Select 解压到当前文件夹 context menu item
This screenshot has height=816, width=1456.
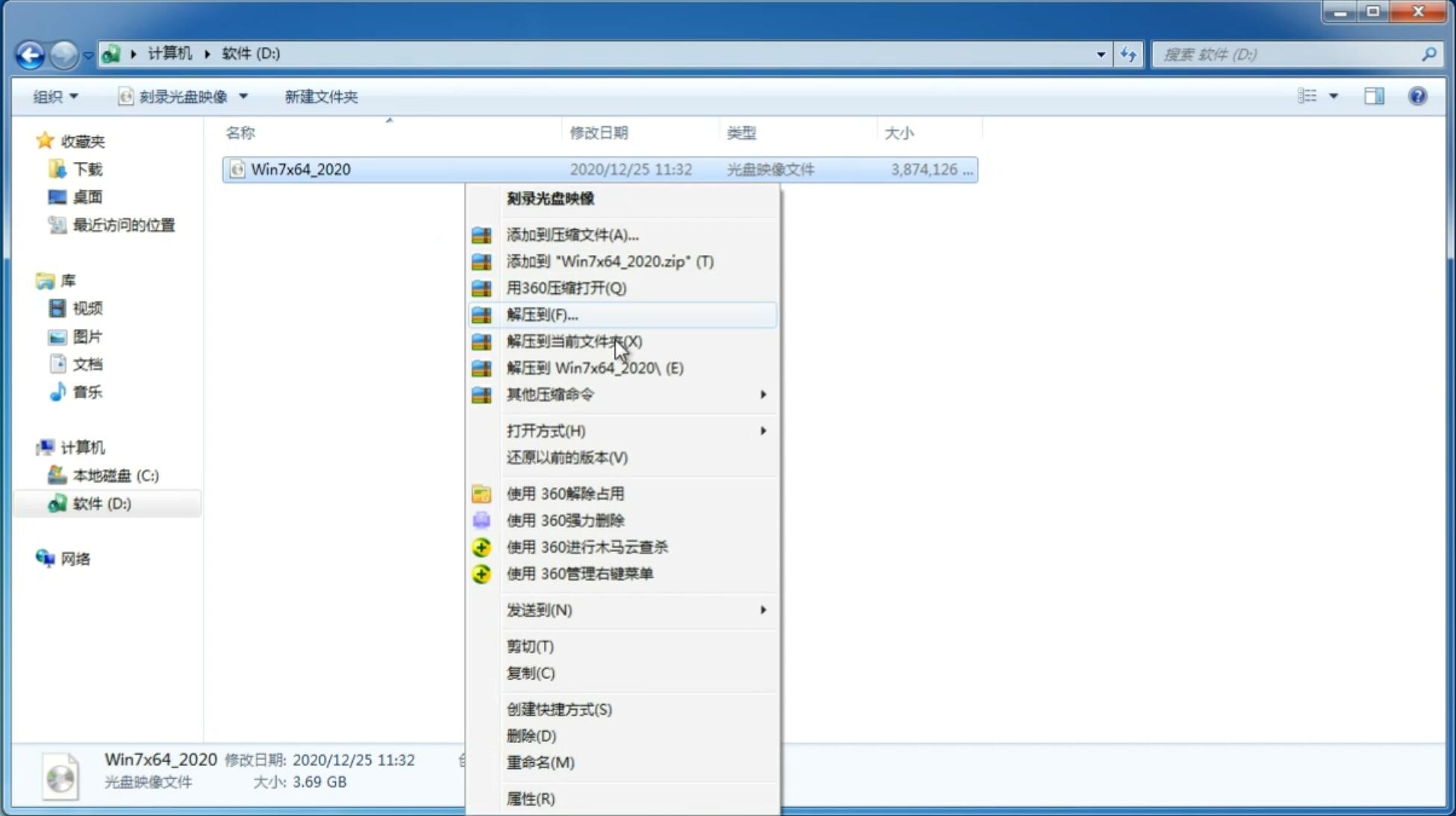tap(574, 341)
